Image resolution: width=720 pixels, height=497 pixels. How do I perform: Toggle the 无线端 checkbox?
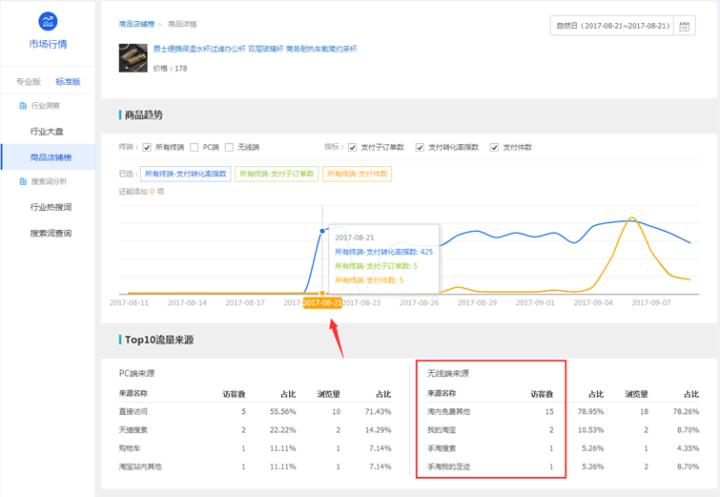[229, 147]
